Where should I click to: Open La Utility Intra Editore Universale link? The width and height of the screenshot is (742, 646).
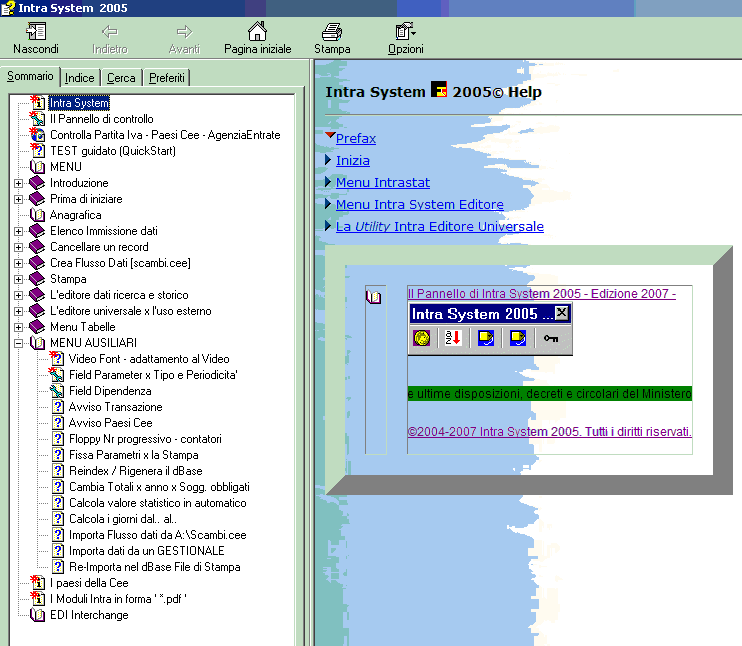click(x=440, y=227)
